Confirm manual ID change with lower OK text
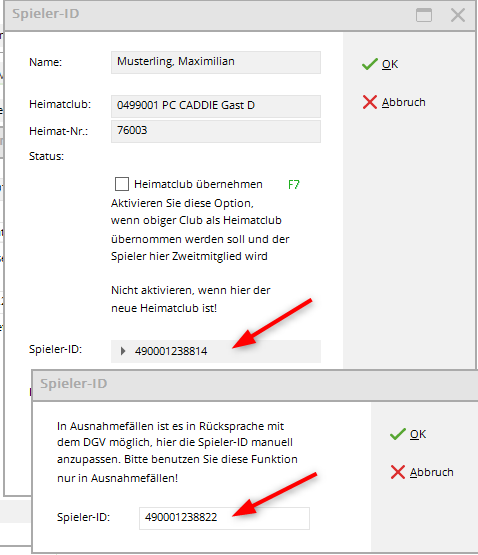Image resolution: width=478 pixels, height=555 pixels. [418, 434]
